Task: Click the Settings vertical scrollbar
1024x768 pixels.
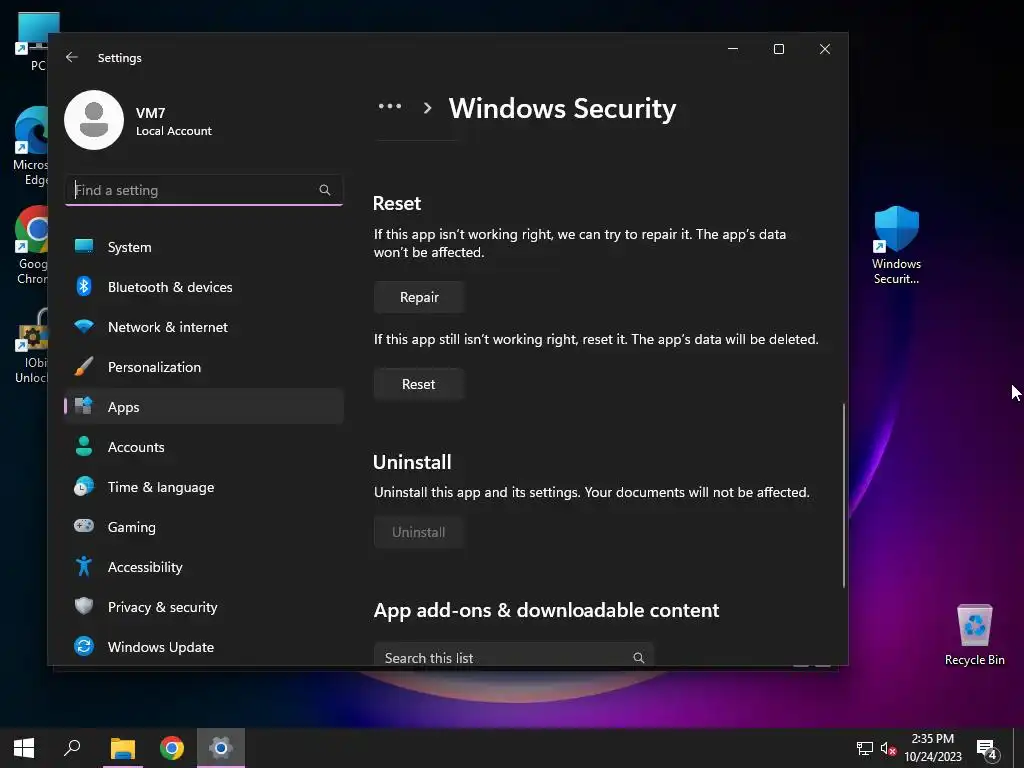Action: pos(844,495)
